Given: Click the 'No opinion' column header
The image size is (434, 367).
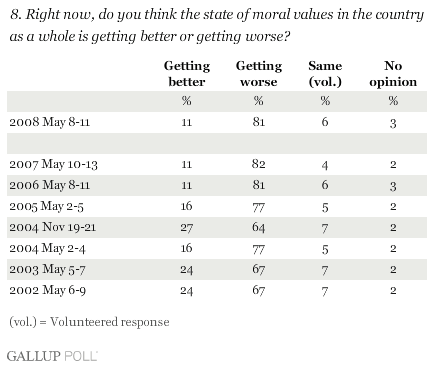Looking at the screenshot, I should (393, 74).
